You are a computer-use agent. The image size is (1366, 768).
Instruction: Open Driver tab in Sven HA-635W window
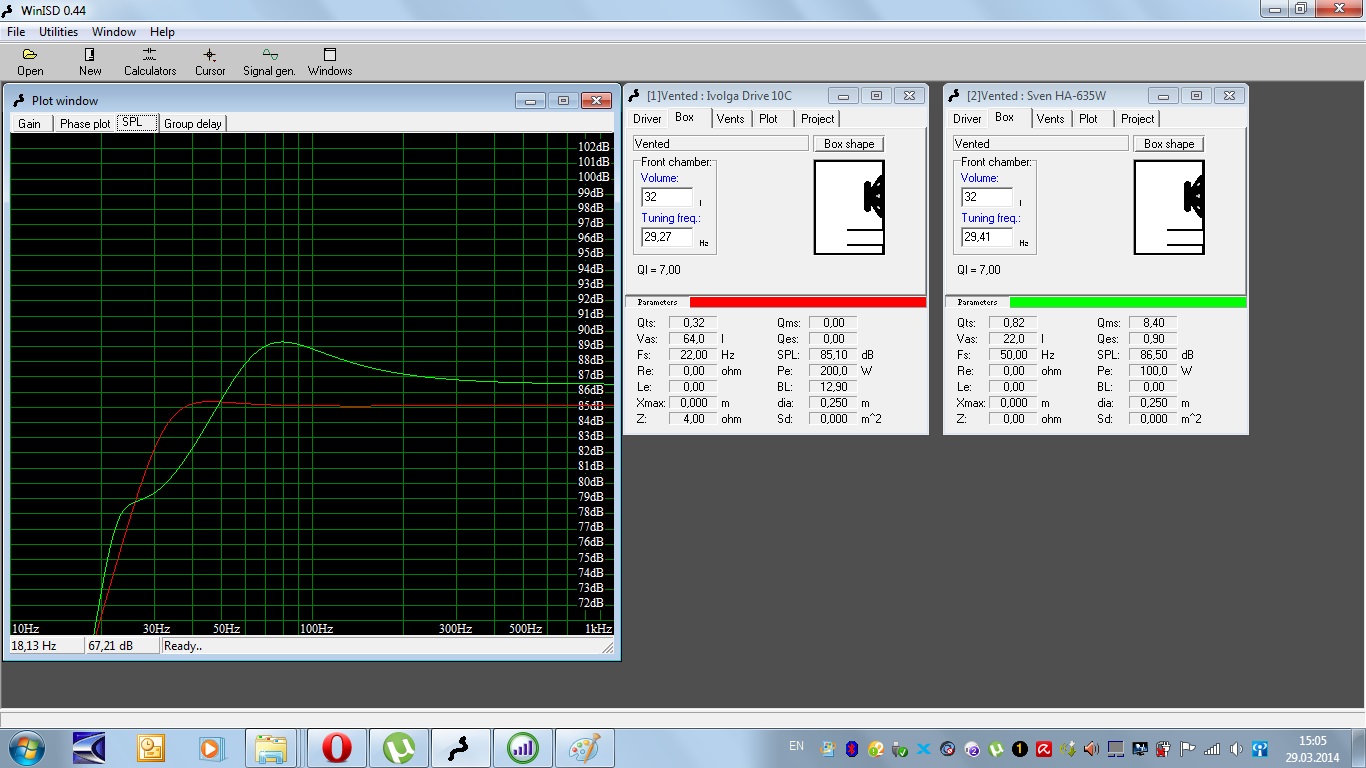click(967, 119)
